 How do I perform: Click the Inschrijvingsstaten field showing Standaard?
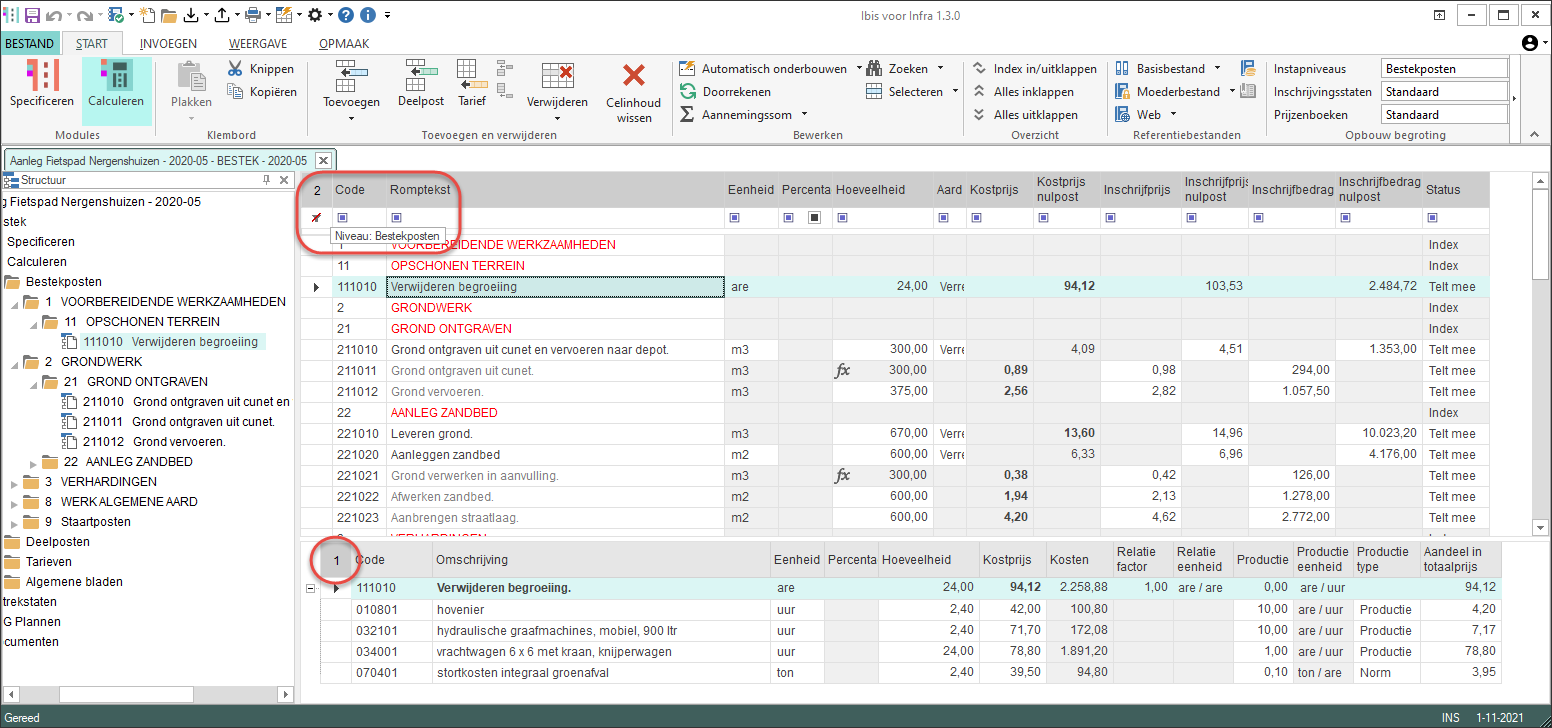coord(1444,92)
